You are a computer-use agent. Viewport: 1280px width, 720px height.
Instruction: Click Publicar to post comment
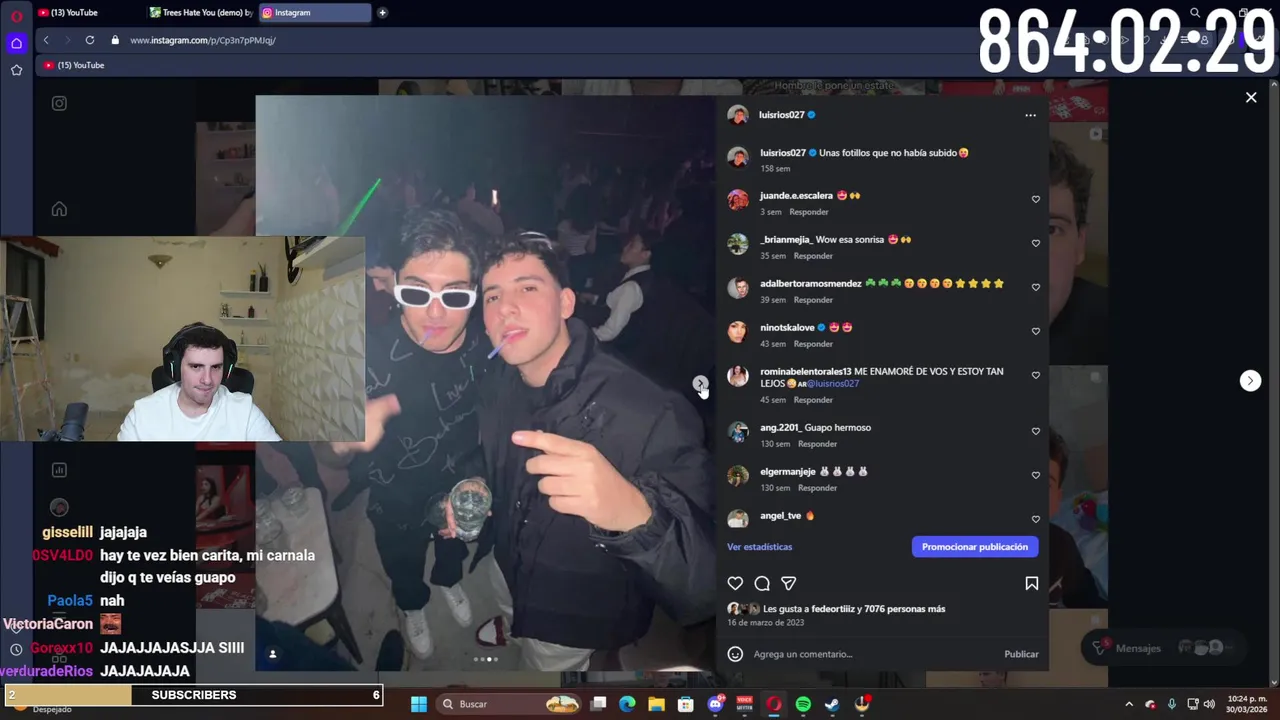coord(1021,654)
